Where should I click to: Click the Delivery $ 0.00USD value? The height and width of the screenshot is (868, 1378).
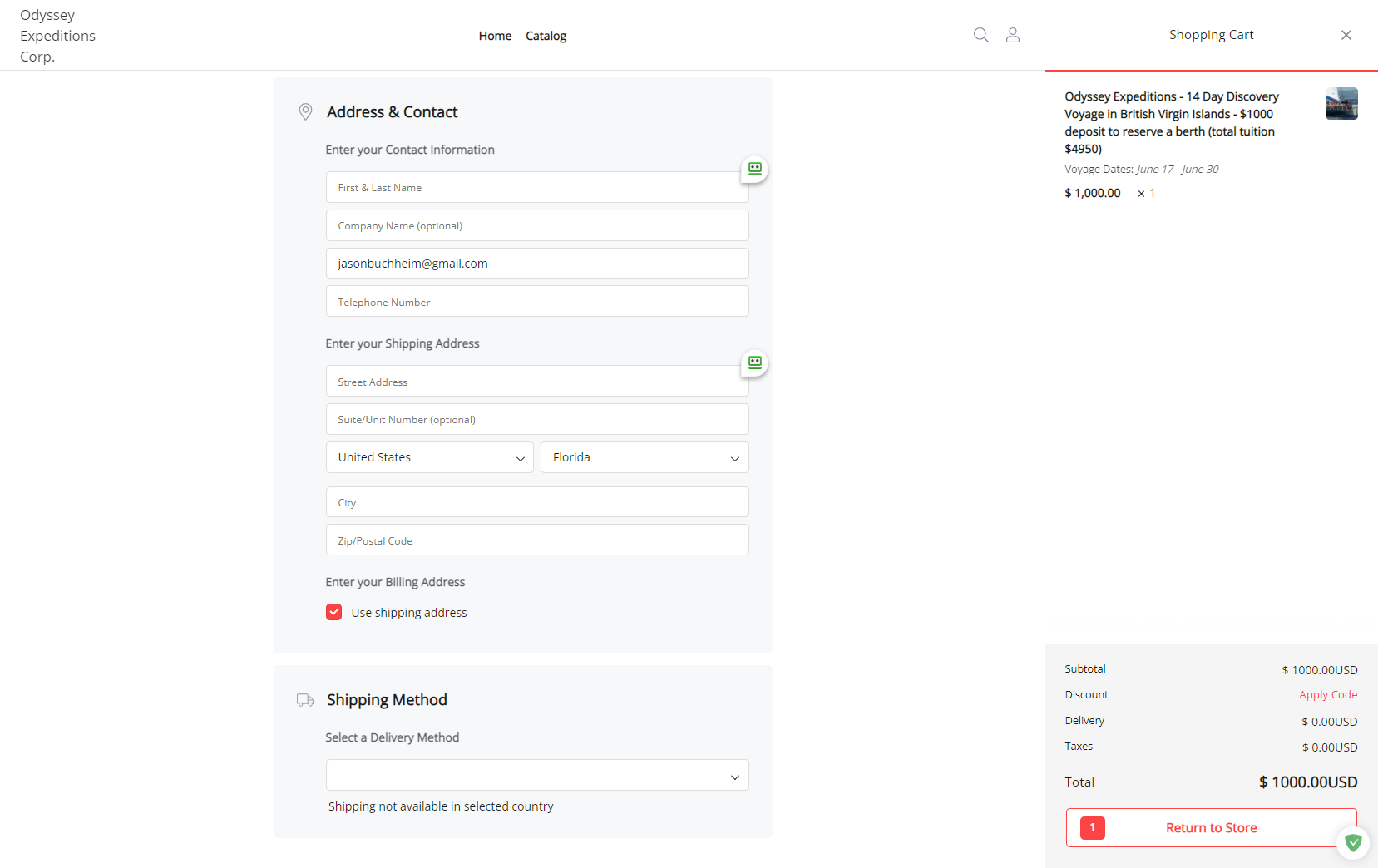pos(1330,722)
